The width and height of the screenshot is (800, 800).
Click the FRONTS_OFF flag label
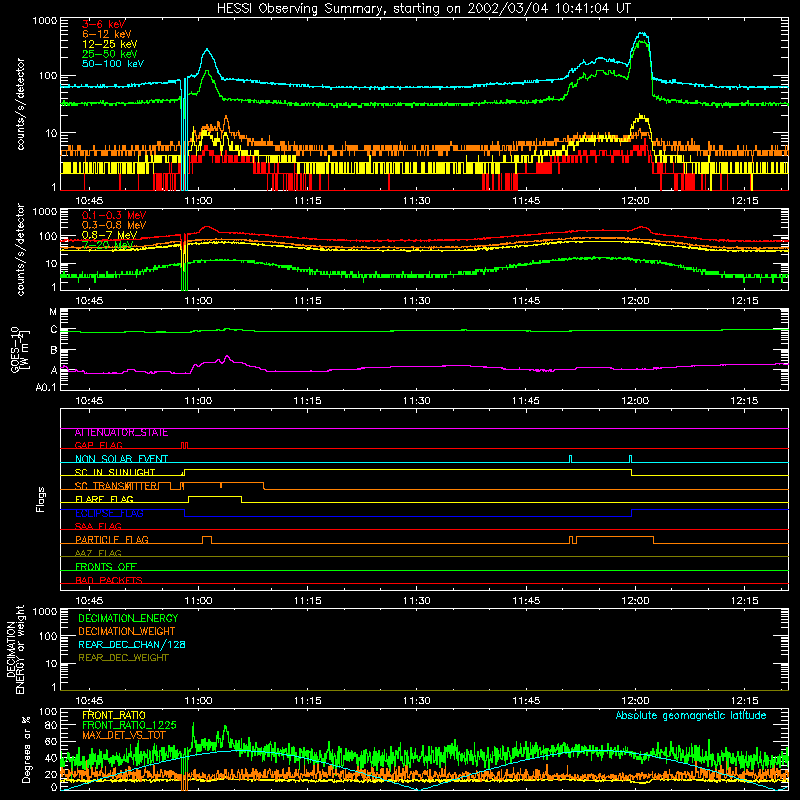pos(106,567)
